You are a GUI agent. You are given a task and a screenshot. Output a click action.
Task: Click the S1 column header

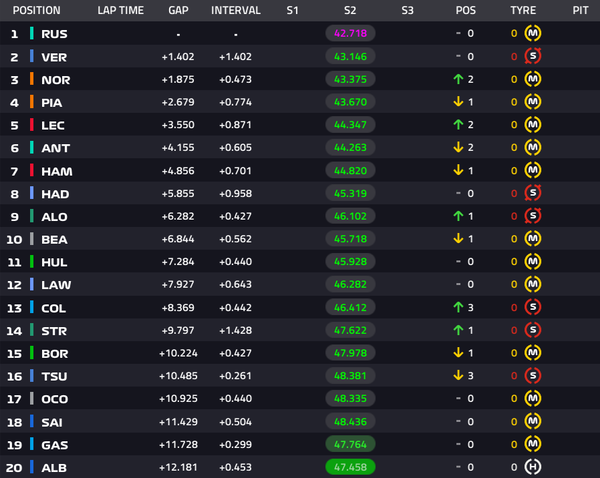[293, 10]
